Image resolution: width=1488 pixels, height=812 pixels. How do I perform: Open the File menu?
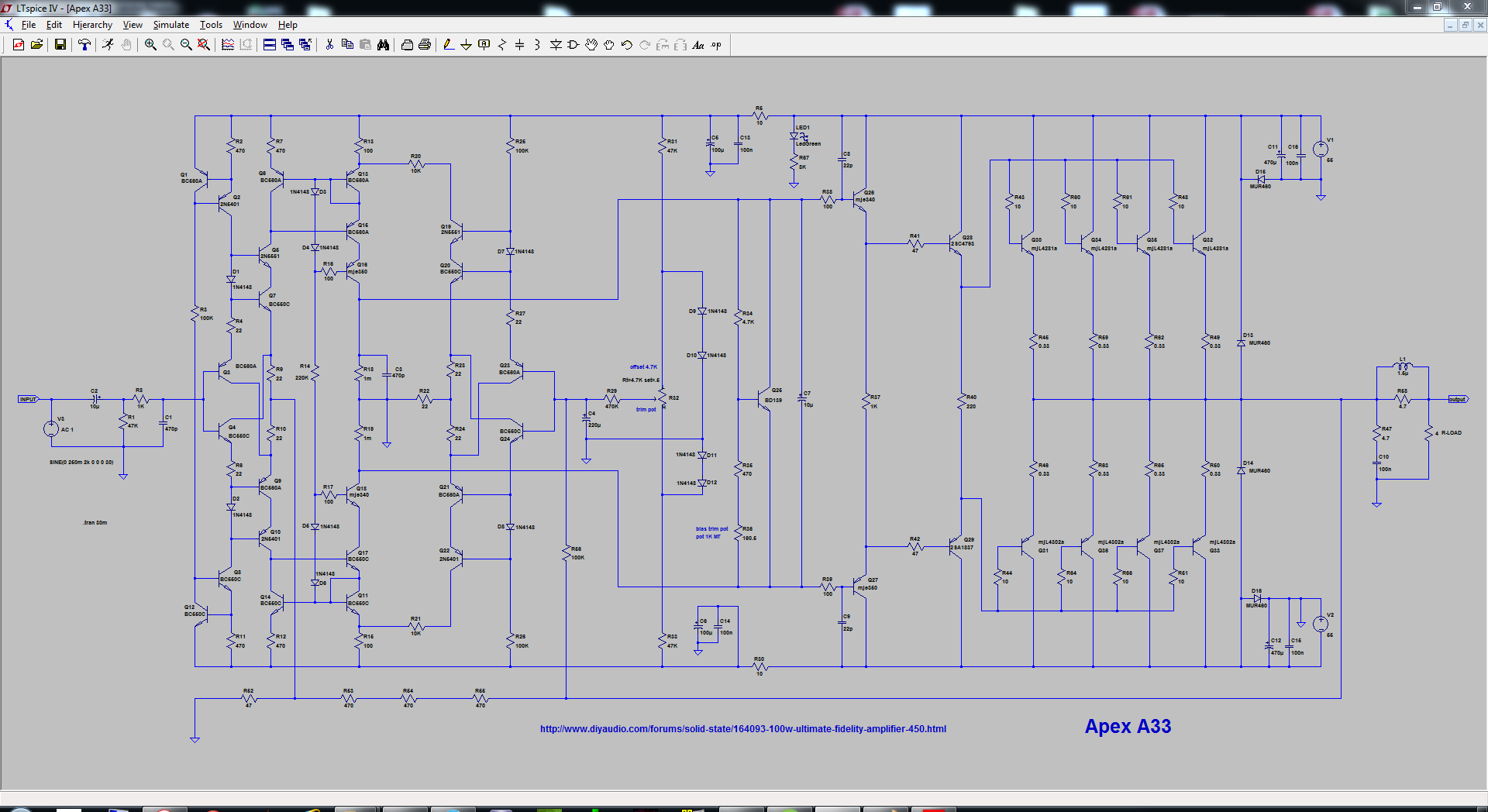tap(29, 25)
